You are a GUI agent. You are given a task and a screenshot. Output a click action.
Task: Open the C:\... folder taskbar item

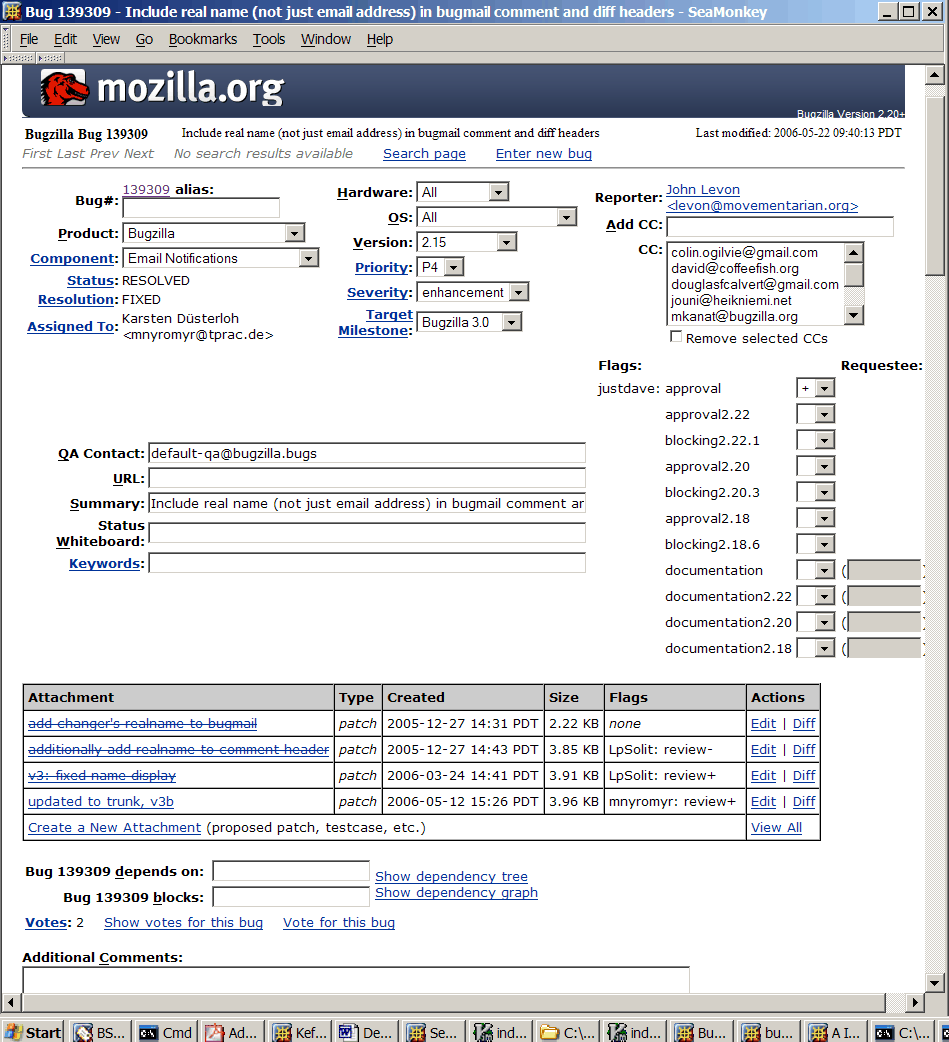point(568,1032)
